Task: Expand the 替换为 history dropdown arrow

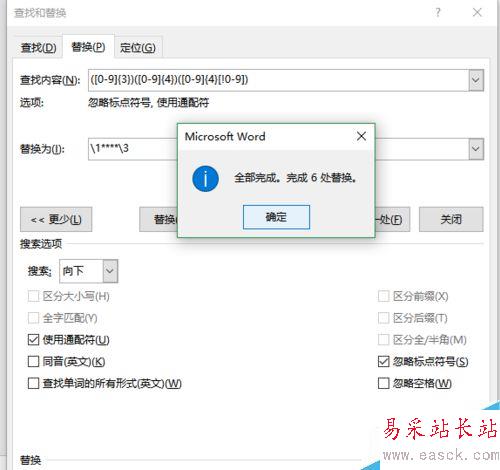Action: (476, 149)
